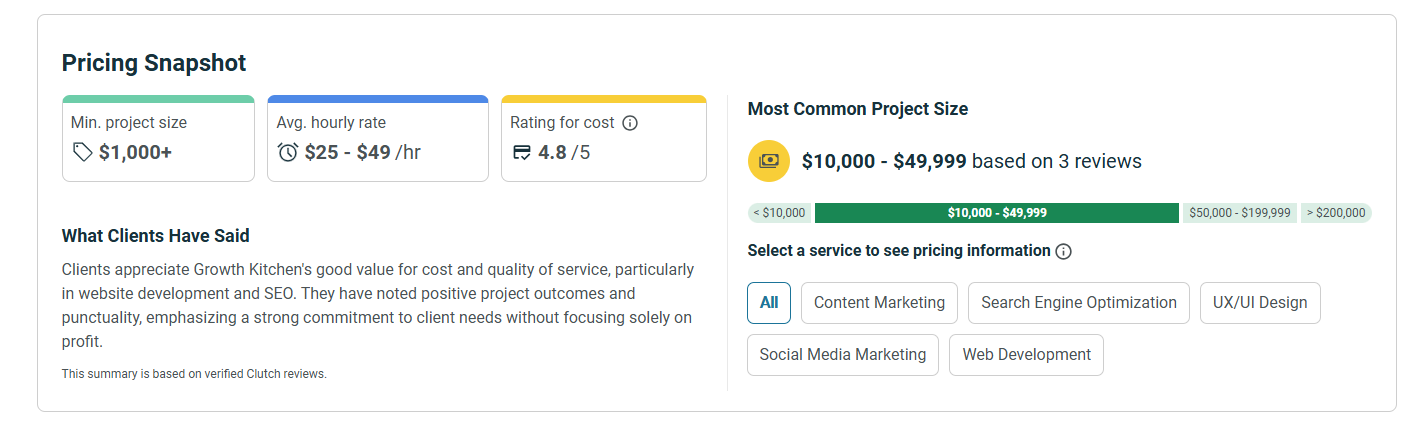Select the Content Marketing filter
The height and width of the screenshot is (429, 1418).
coord(879,303)
